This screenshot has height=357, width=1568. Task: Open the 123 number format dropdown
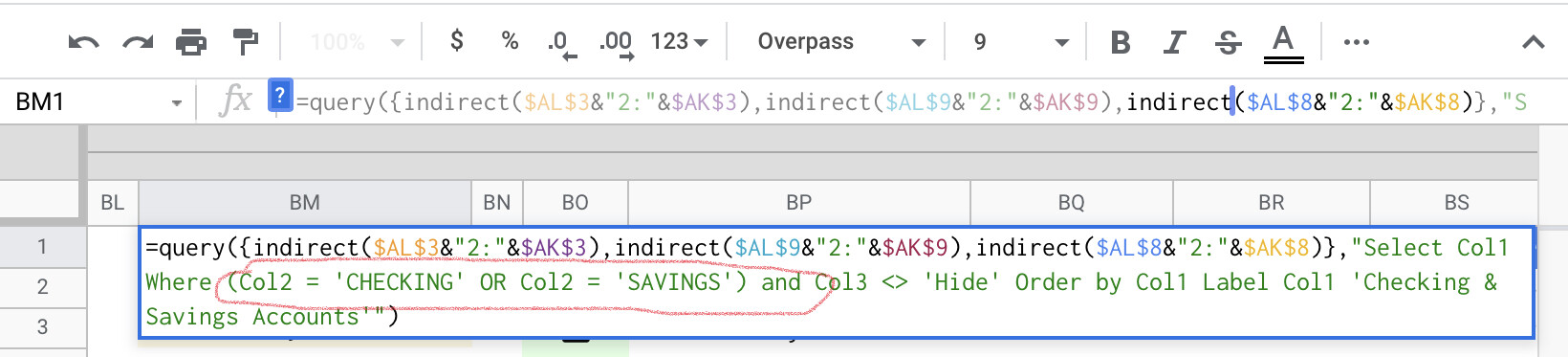(679, 42)
